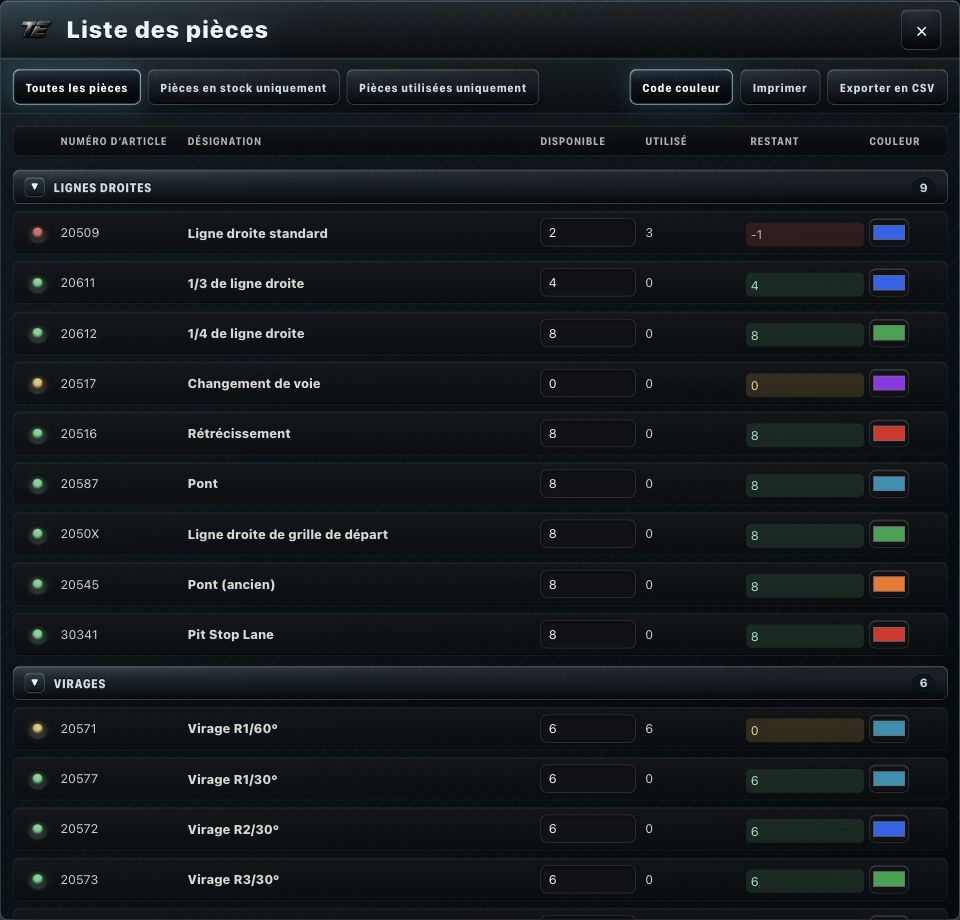Screen dimensions: 960x920
Task: Select the Virage R2/30° designation
Action: coord(233,829)
